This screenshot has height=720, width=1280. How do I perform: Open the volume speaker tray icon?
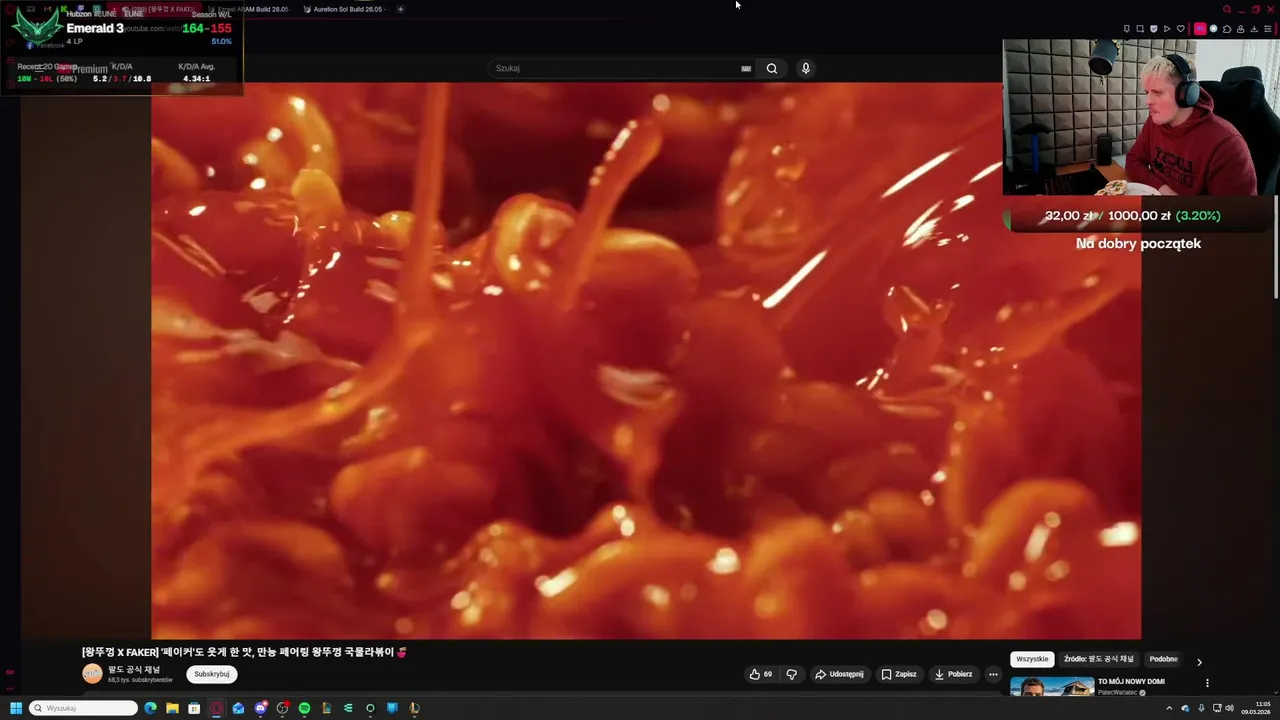pos(1229,708)
